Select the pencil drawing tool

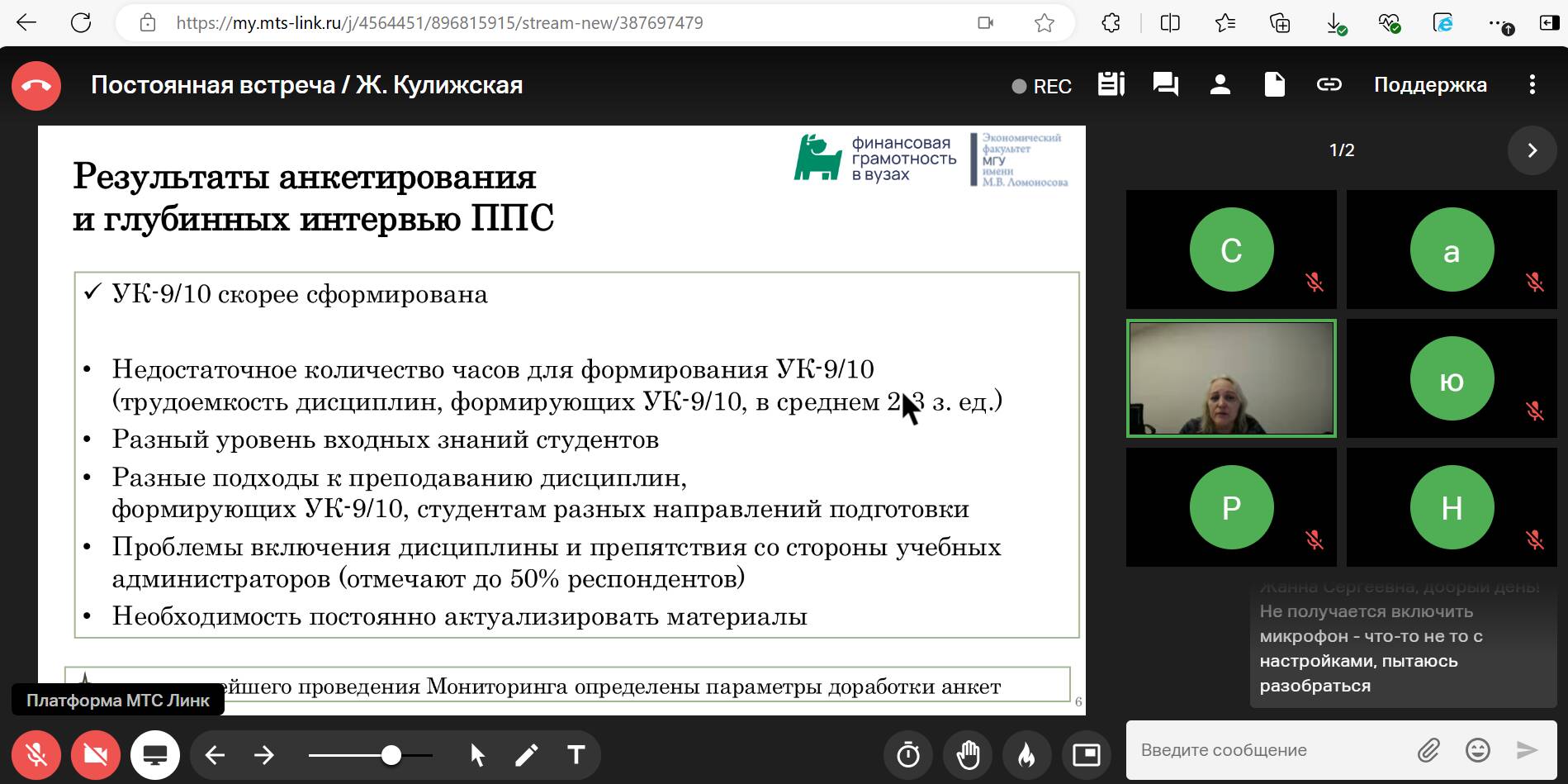tap(527, 755)
